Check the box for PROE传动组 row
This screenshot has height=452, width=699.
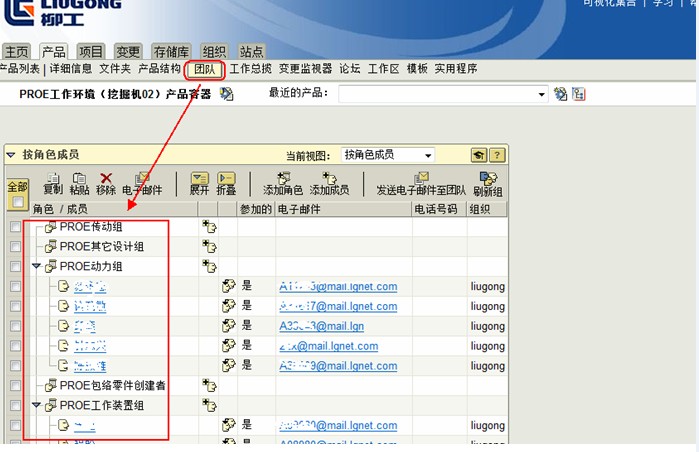pos(15,228)
